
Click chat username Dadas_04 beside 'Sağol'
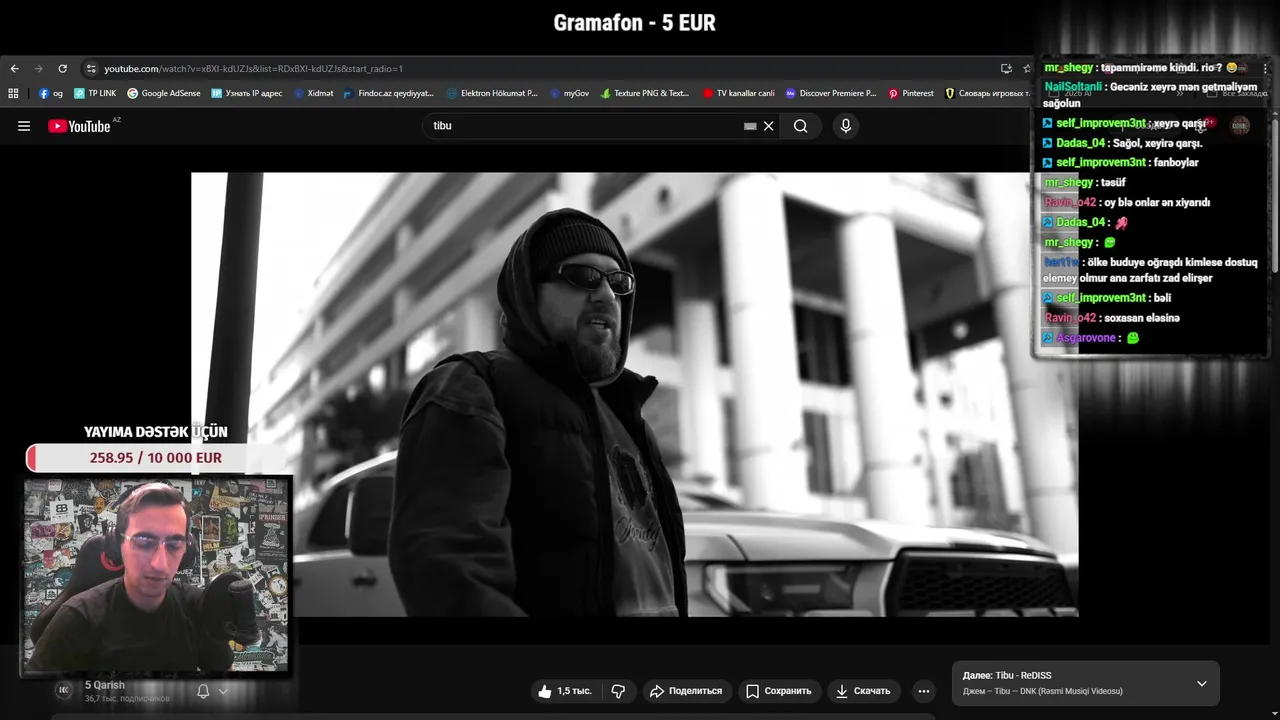[x=1080, y=143]
